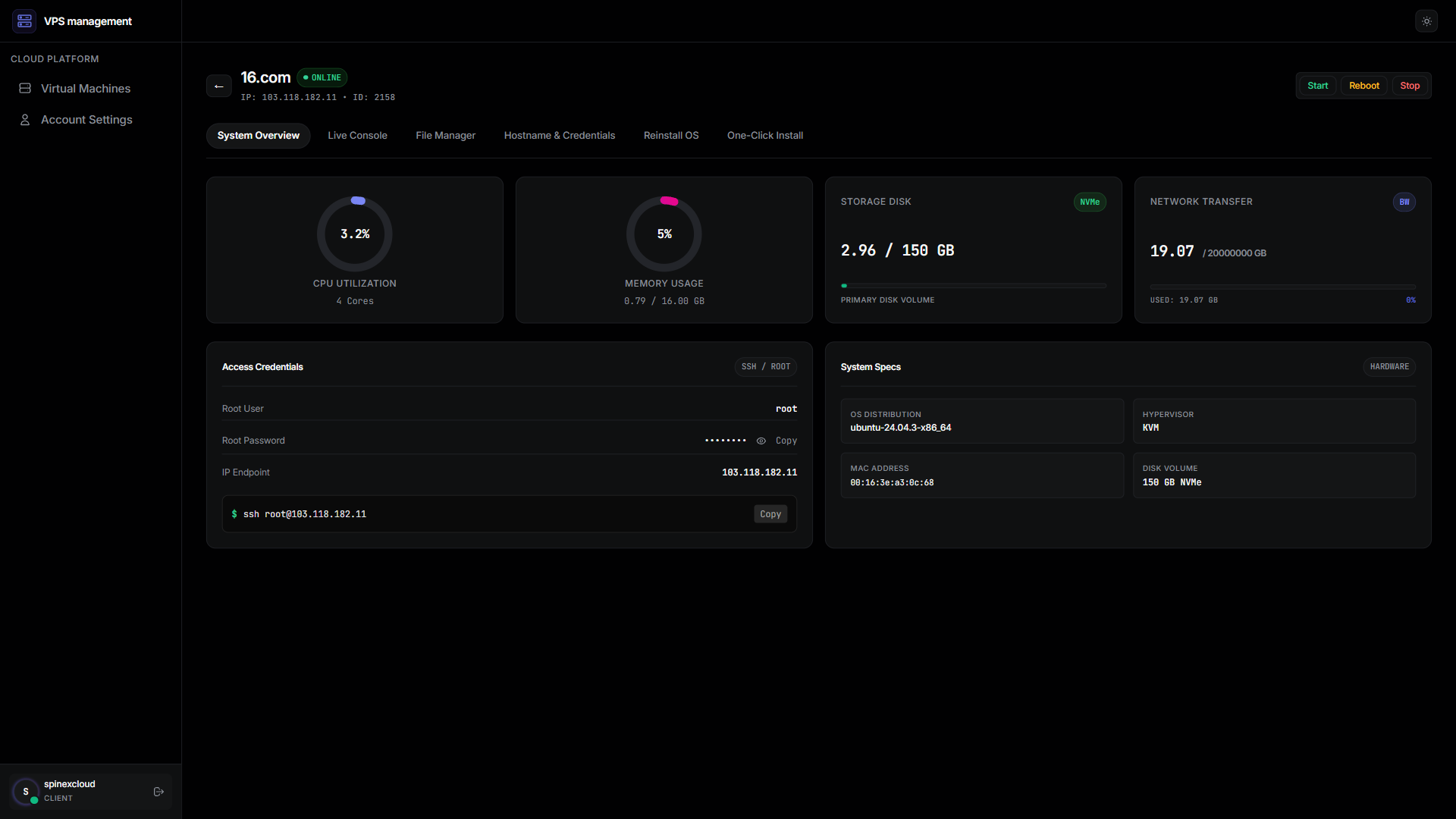Open the File Manager tab

click(446, 136)
